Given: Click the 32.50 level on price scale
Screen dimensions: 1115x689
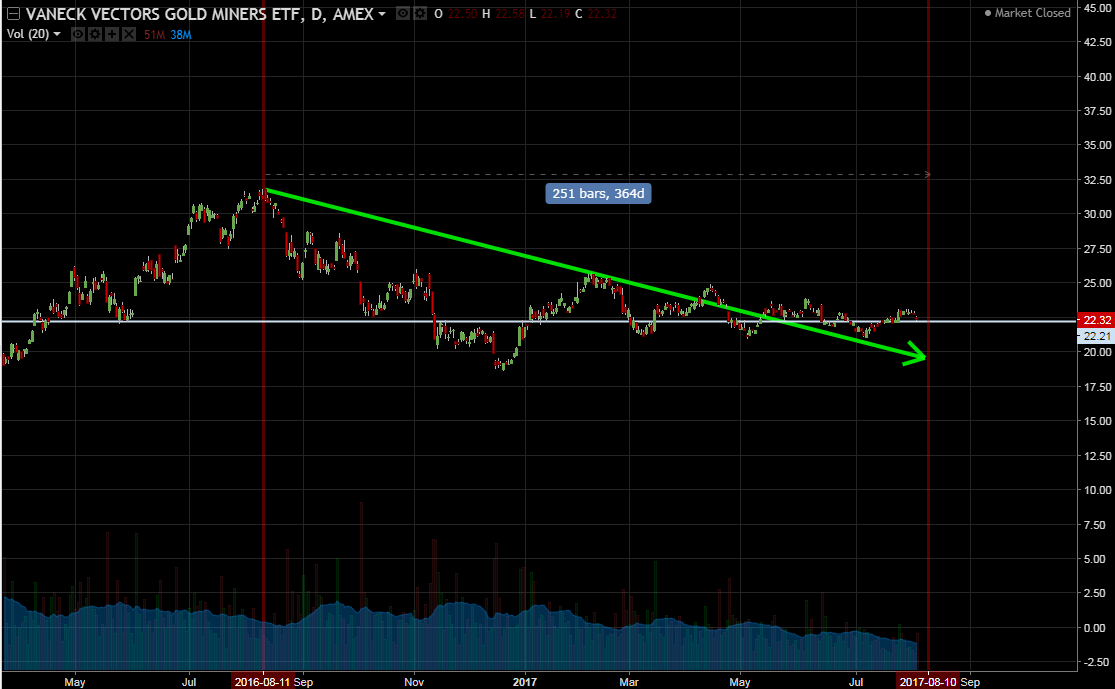Looking at the screenshot, I should tap(1091, 180).
